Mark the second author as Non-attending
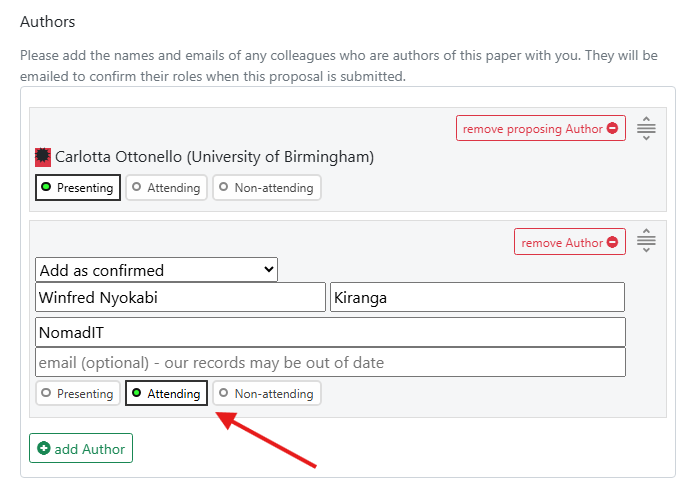Image resolution: width=684 pixels, height=484 pixels. click(266, 394)
